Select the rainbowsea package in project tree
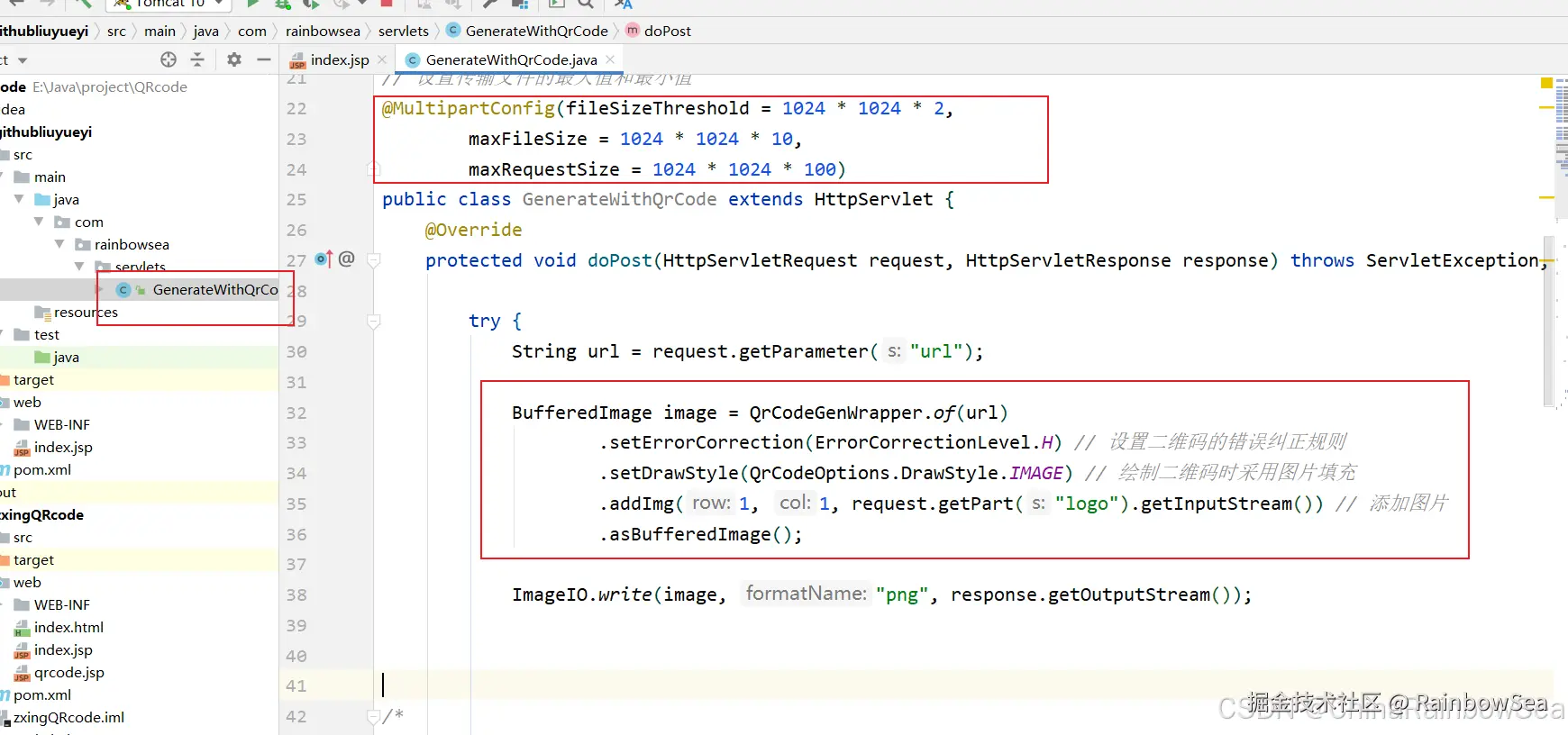The width and height of the screenshot is (1568, 735). tap(132, 244)
